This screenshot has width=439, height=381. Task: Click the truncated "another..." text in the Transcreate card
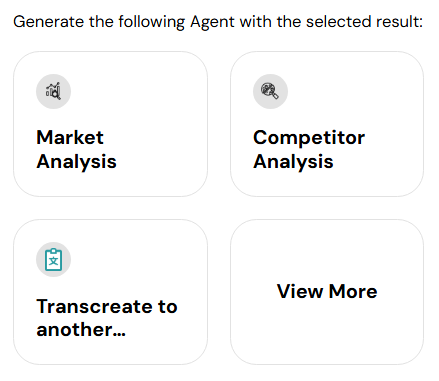81,330
